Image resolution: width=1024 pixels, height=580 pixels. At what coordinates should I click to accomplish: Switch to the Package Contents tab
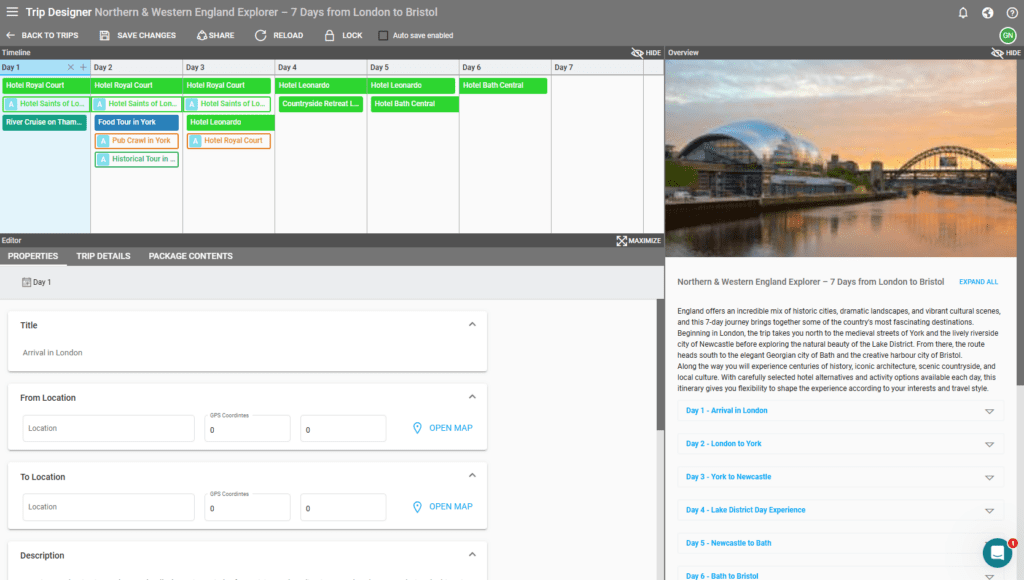(190, 256)
